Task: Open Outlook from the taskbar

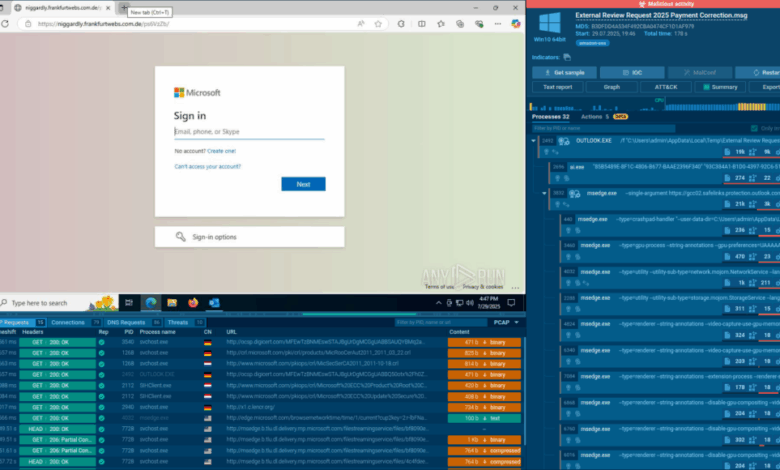Action: (x=214, y=302)
